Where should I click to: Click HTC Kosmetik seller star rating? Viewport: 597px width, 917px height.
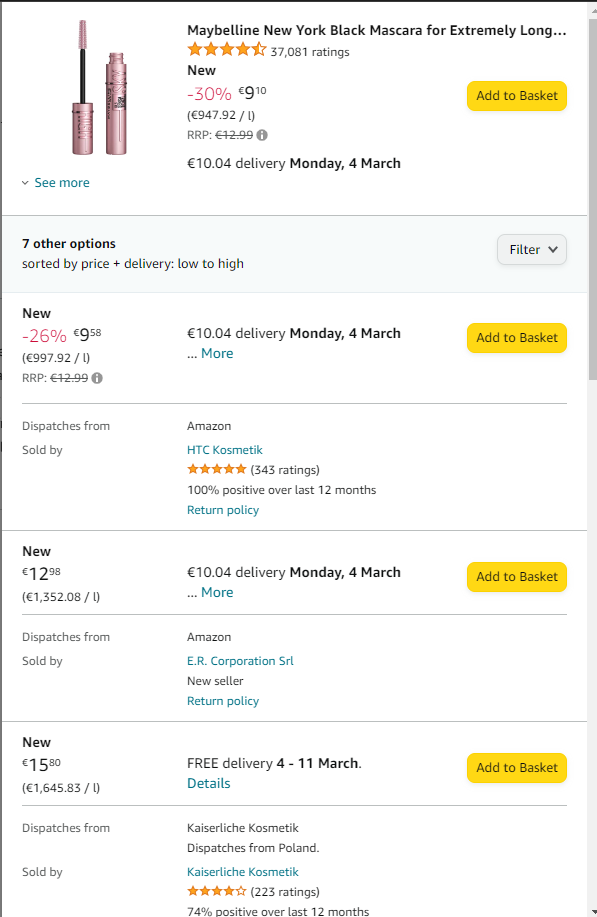point(217,469)
